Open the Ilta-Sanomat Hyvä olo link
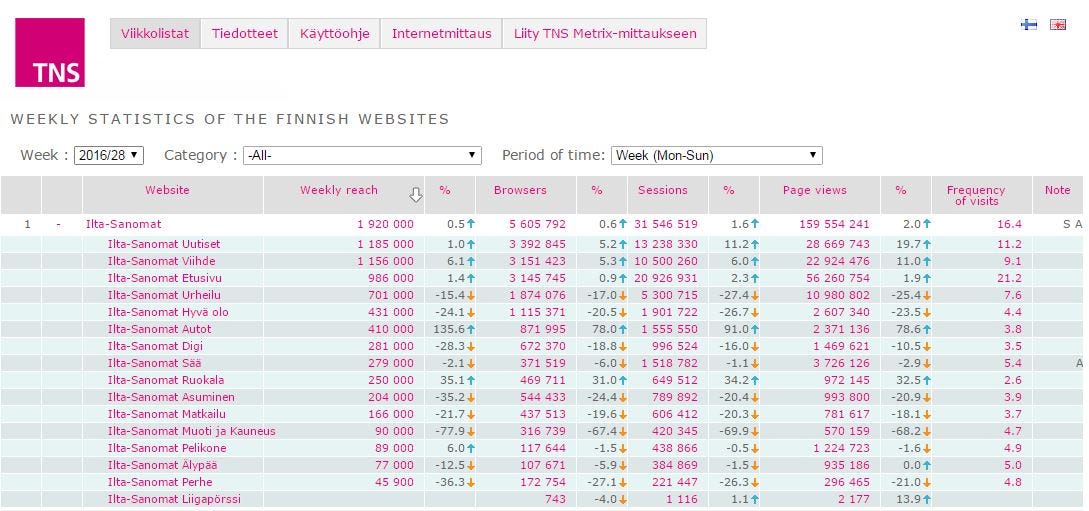This screenshot has width=1089, height=511. pyautogui.click(x=168, y=312)
